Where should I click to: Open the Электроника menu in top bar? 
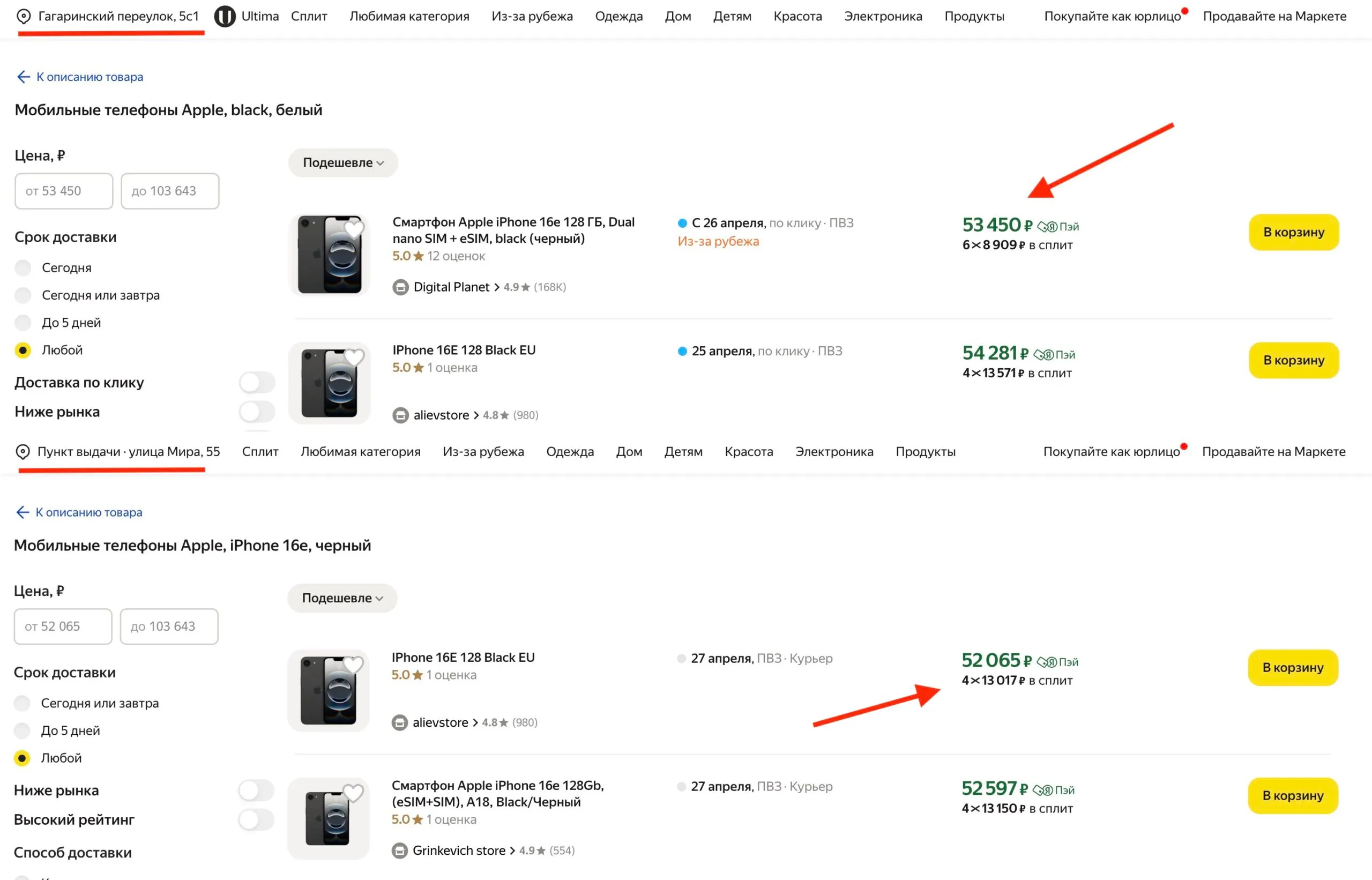coord(883,17)
